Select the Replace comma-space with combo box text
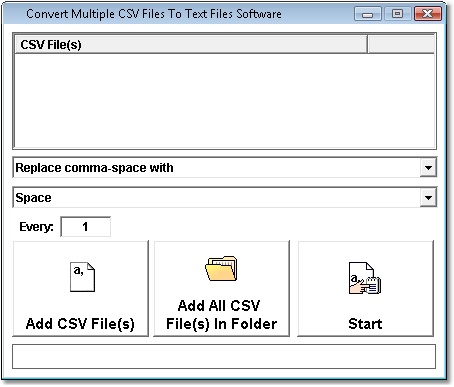This screenshot has height=387, width=454. 94,168
